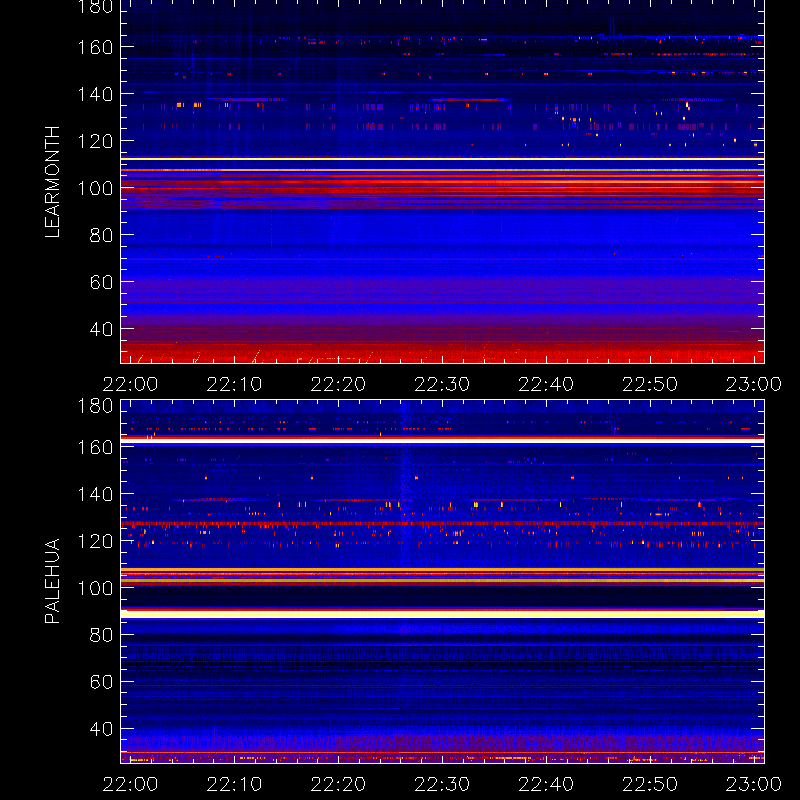This screenshot has height=800, width=800.
Task: Click the 22:50 time label under Palehua plot
Action: point(651,784)
